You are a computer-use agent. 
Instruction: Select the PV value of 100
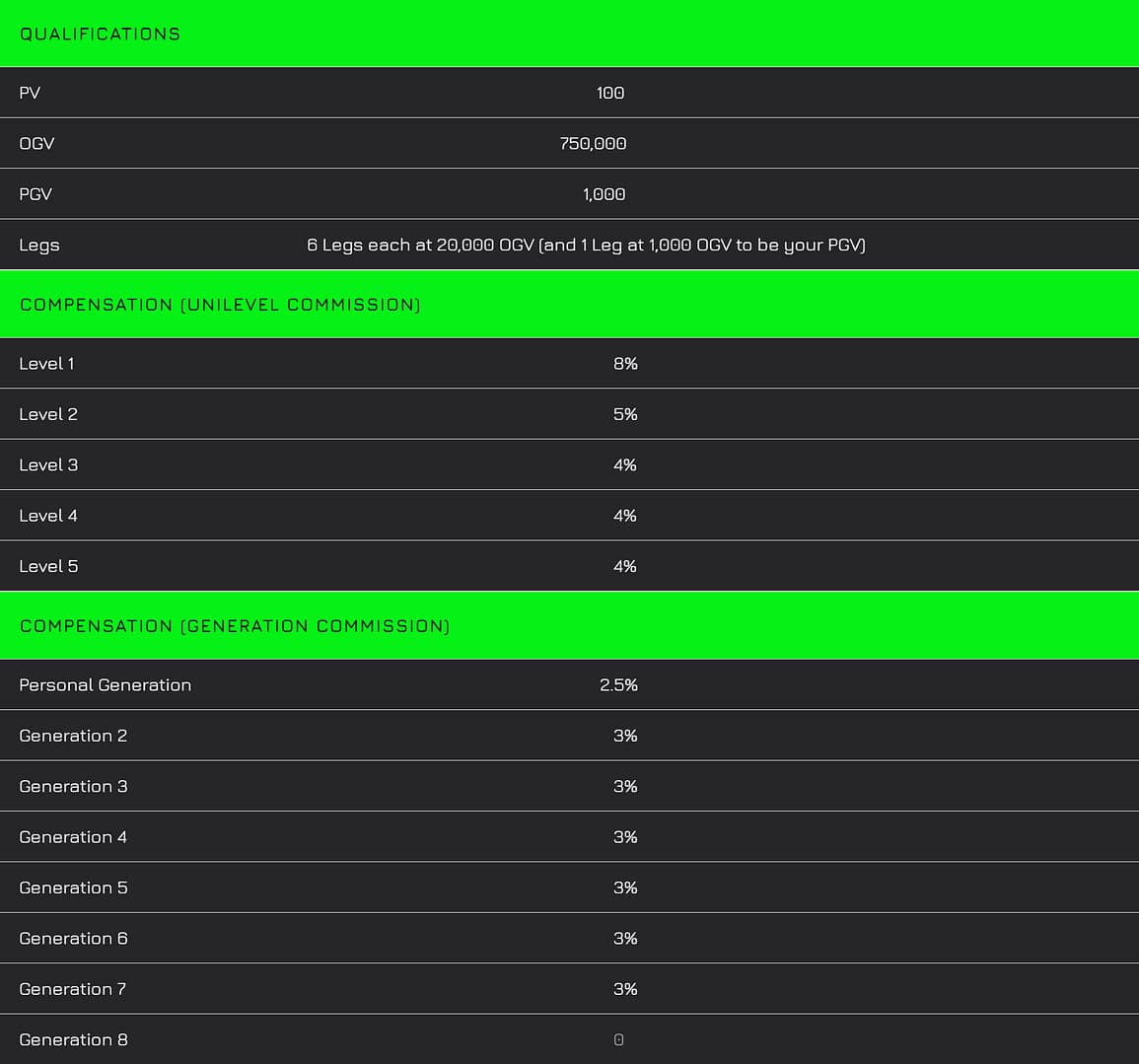coord(610,93)
